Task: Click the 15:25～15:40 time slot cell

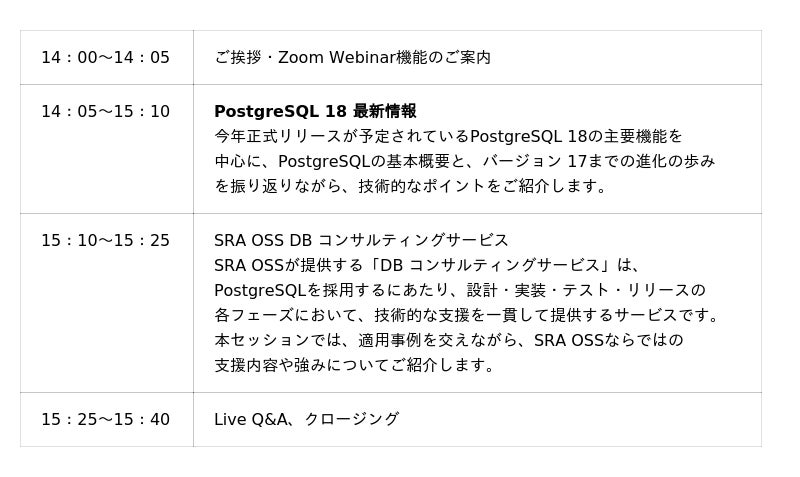Action: coord(105,419)
